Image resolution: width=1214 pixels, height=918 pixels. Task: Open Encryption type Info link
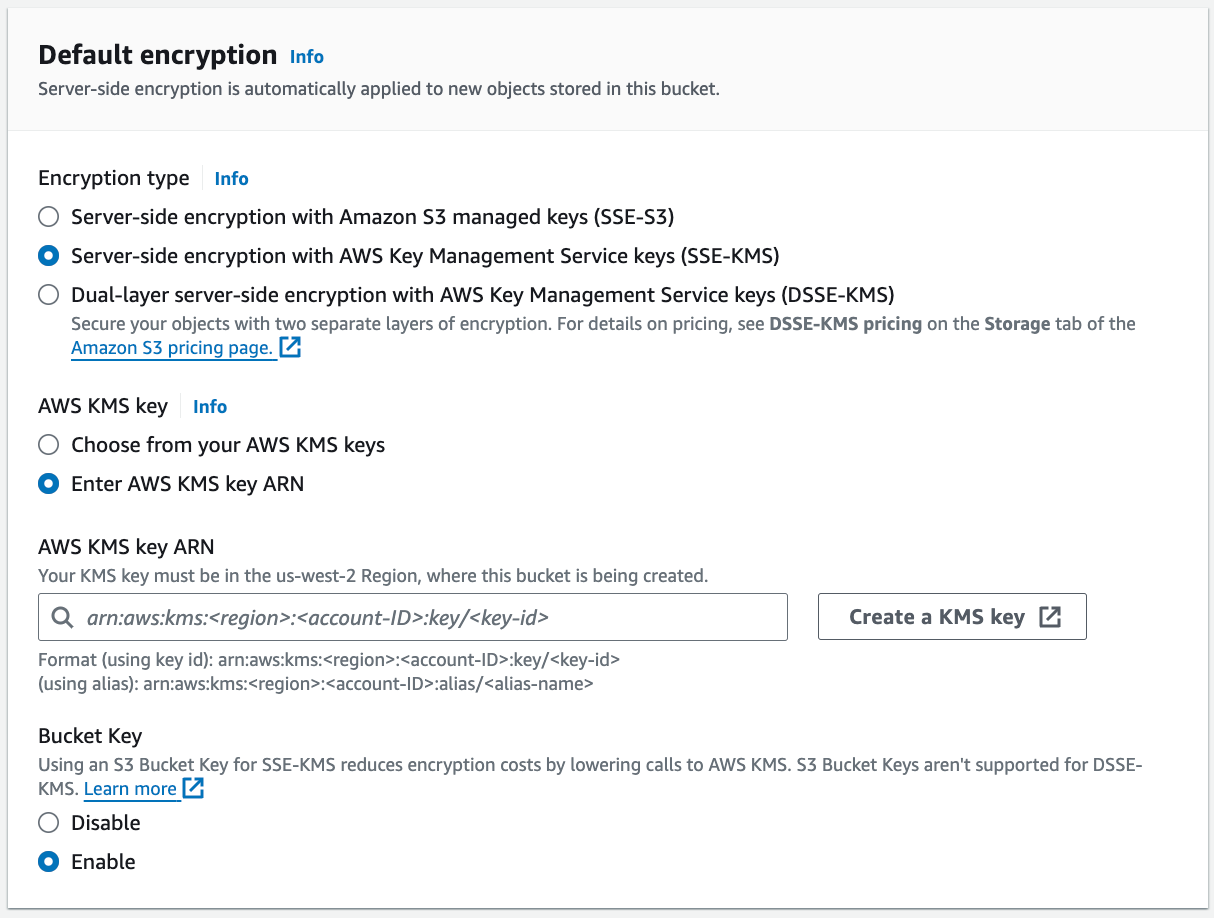point(231,178)
